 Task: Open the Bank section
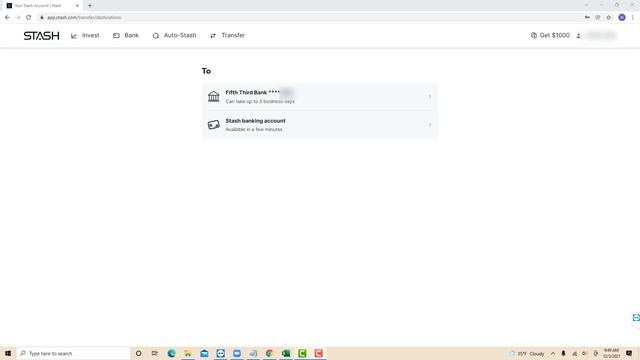tap(126, 36)
